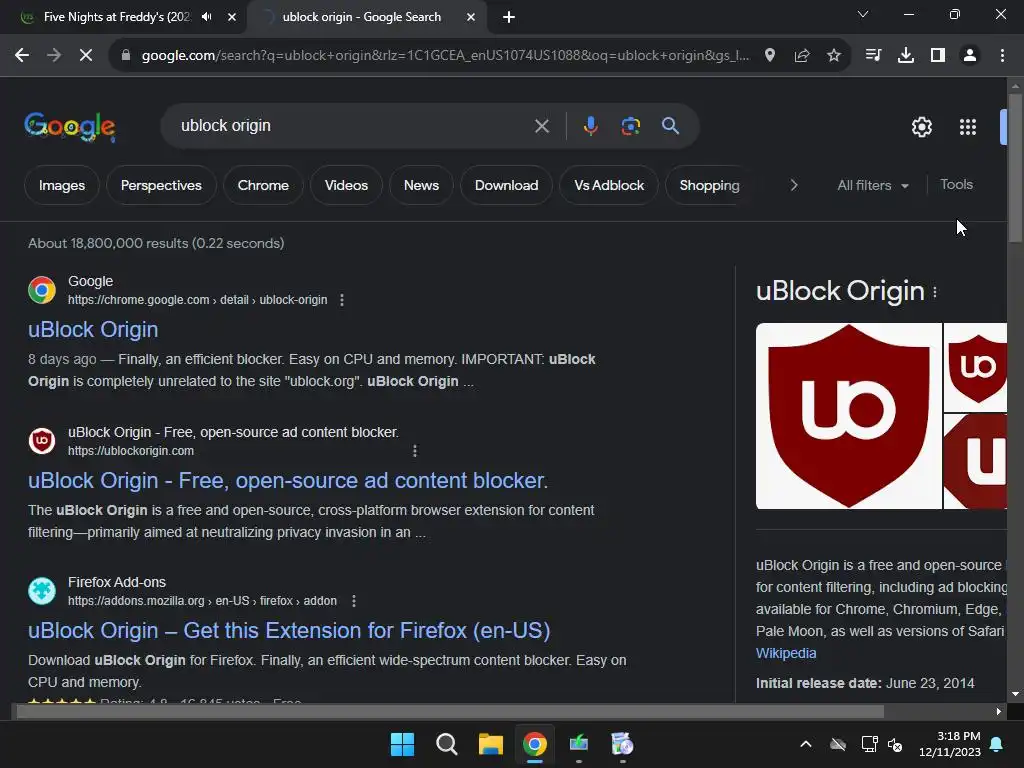The height and width of the screenshot is (768, 1024).
Task: Click Chrome icon in taskbar
Action: [x=535, y=744]
